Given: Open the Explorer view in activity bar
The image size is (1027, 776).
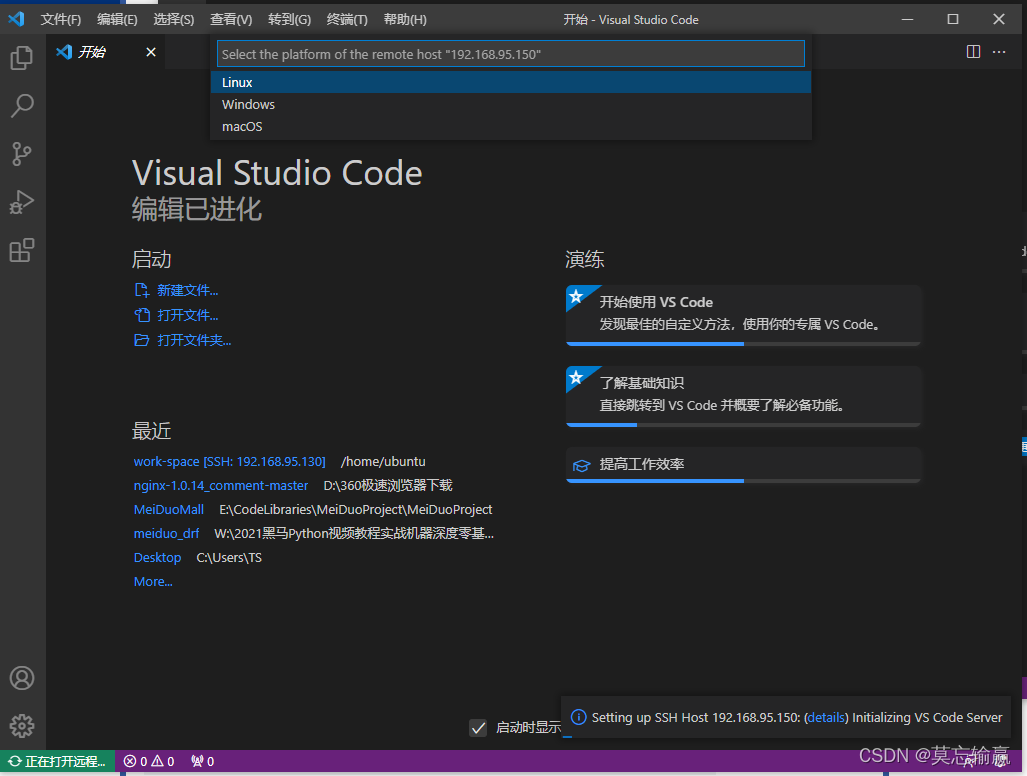Looking at the screenshot, I should click(x=22, y=58).
